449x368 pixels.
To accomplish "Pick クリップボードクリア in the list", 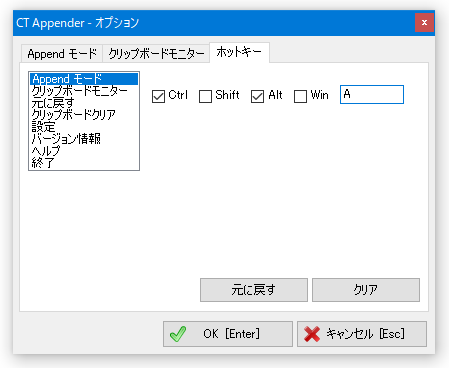I will pos(84,115).
